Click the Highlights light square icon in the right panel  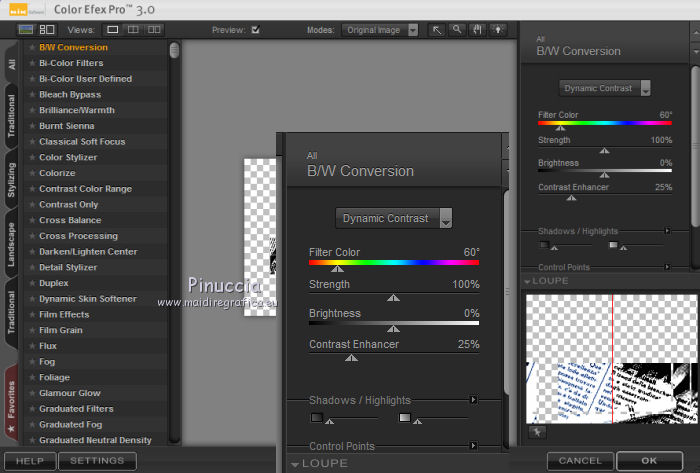pyautogui.click(x=613, y=245)
